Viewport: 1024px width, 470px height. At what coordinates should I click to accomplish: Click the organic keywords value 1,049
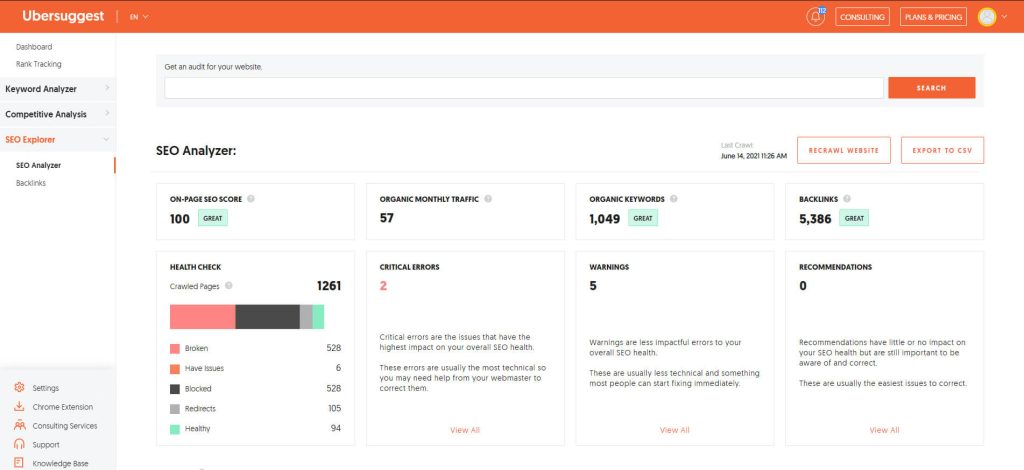(x=605, y=219)
